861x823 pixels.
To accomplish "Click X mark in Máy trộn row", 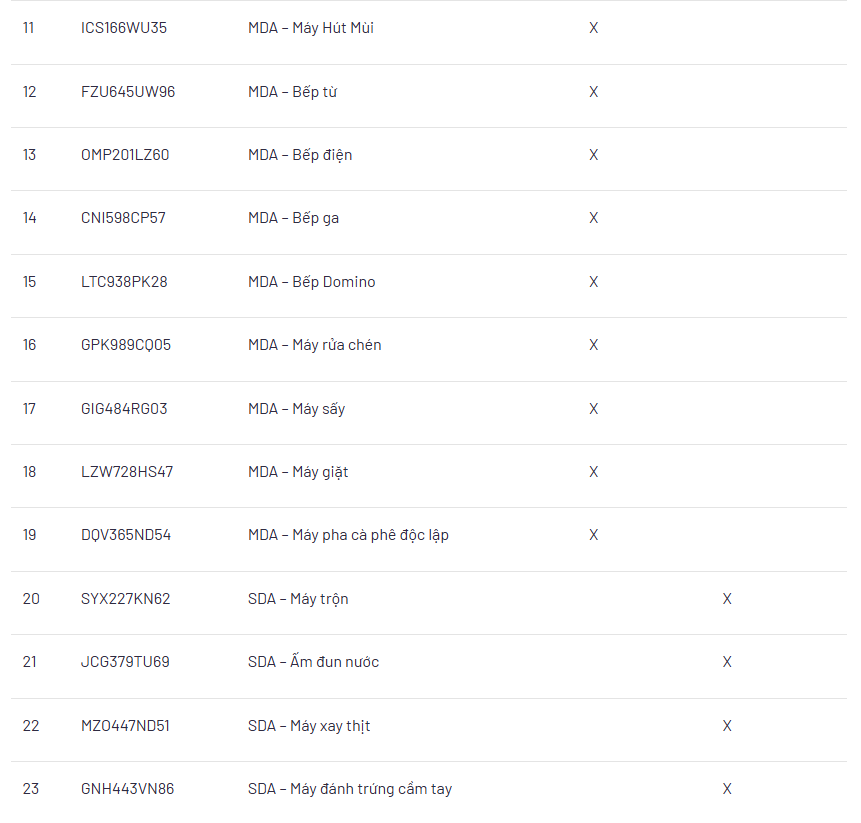I will coord(727,599).
